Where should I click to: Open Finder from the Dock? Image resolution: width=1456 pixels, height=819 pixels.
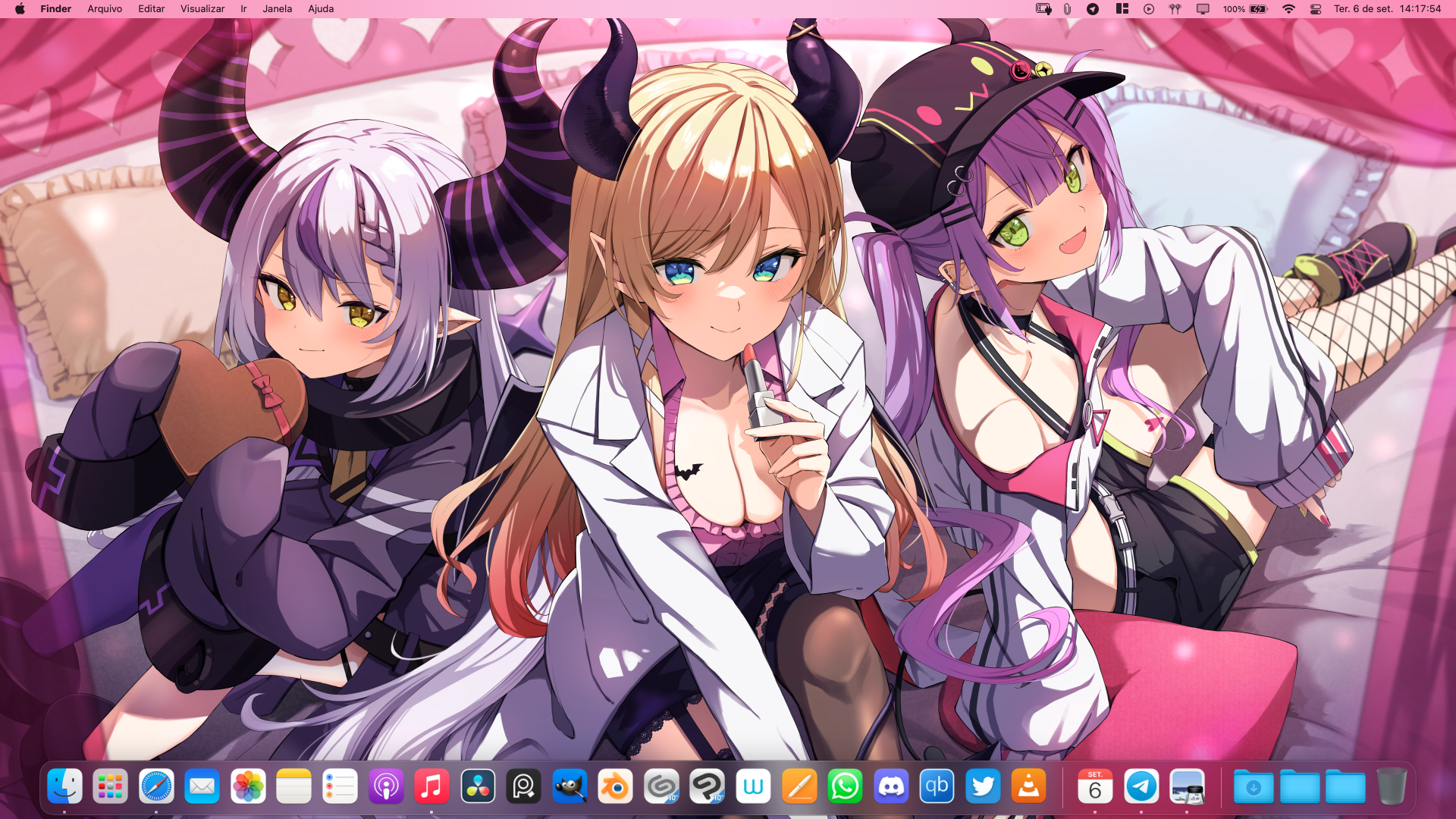pyautogui.click(x=64, y=786)
